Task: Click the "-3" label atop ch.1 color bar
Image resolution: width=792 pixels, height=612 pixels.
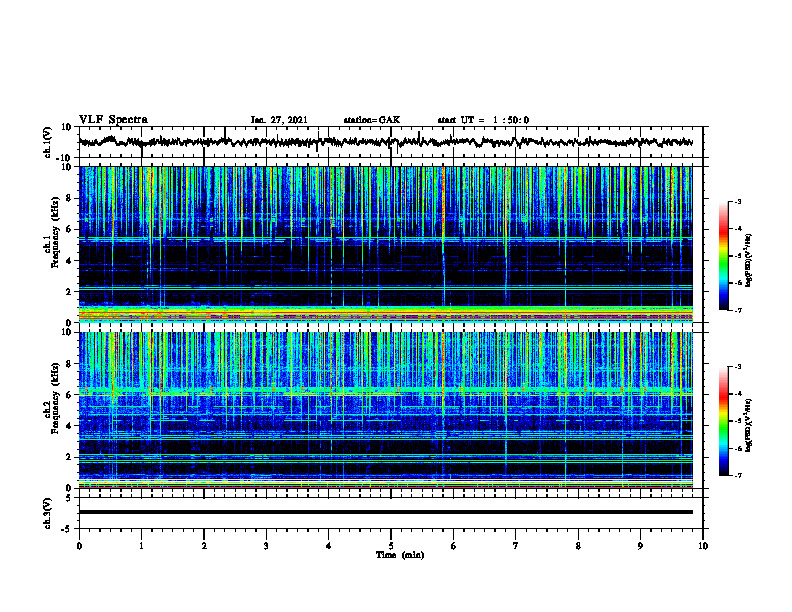Action: pyautogui.click(x=737, y=201)
